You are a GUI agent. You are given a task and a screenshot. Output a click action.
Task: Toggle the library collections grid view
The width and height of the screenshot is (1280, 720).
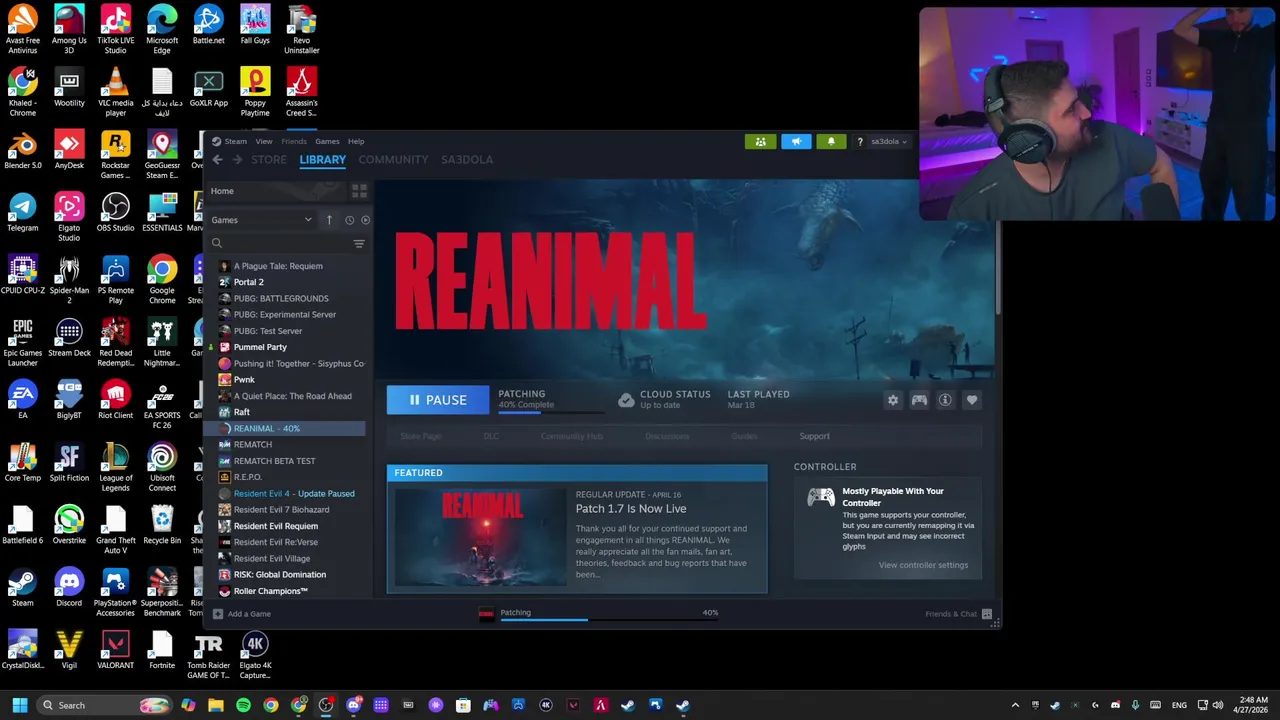click(359, 191)
